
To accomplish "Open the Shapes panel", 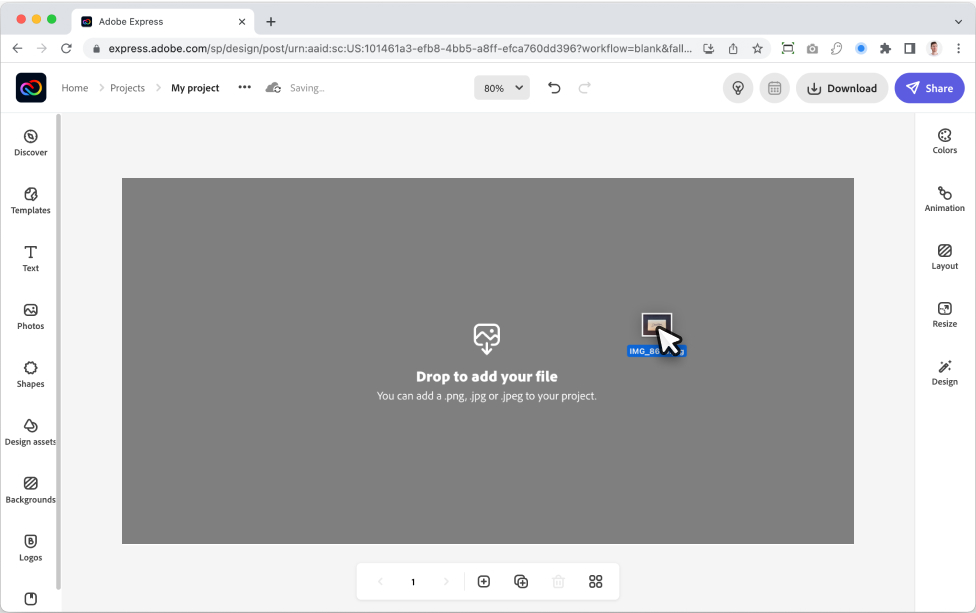I will coord(30,374).
